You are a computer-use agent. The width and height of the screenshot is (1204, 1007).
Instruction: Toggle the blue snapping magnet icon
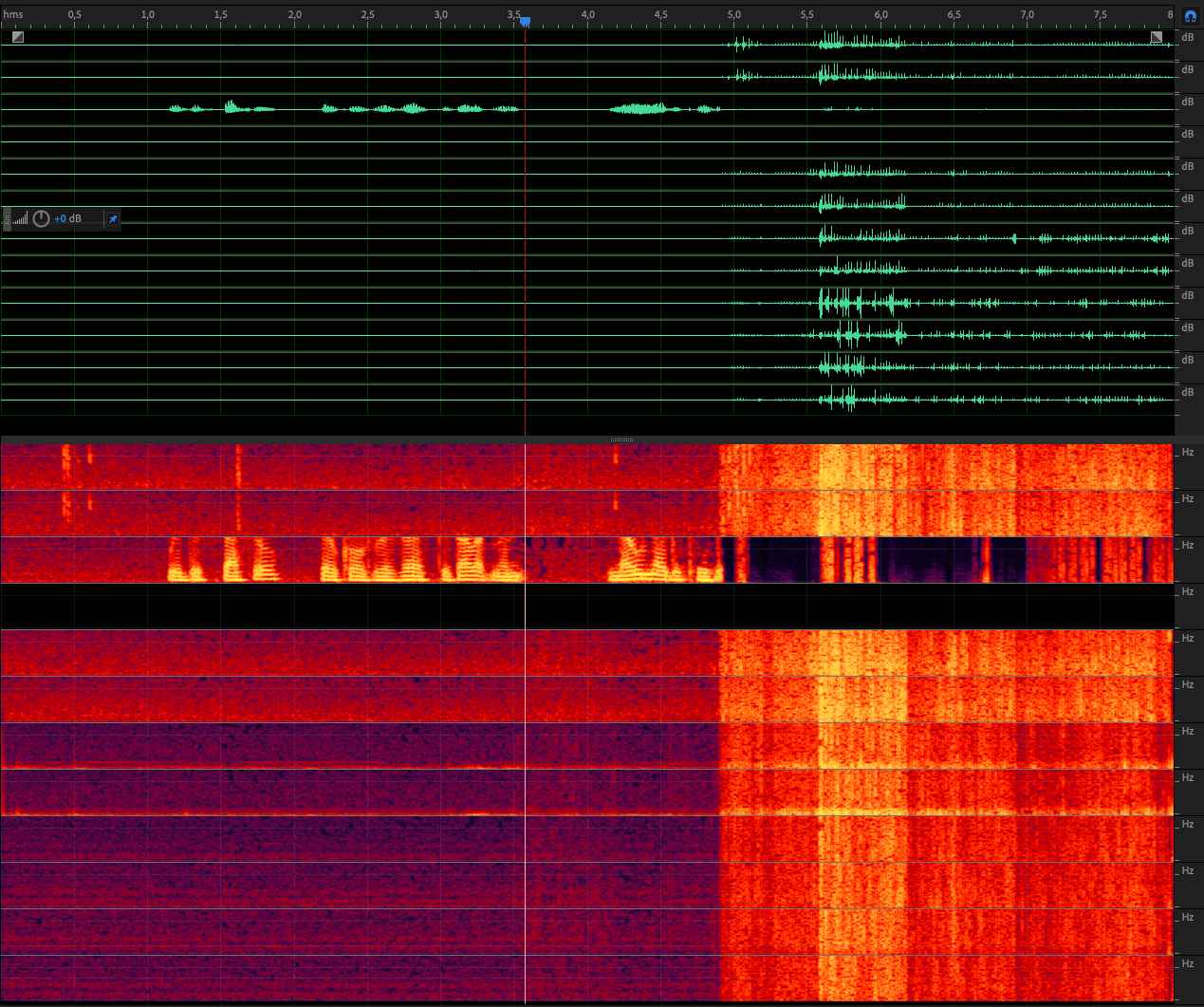1191,15
